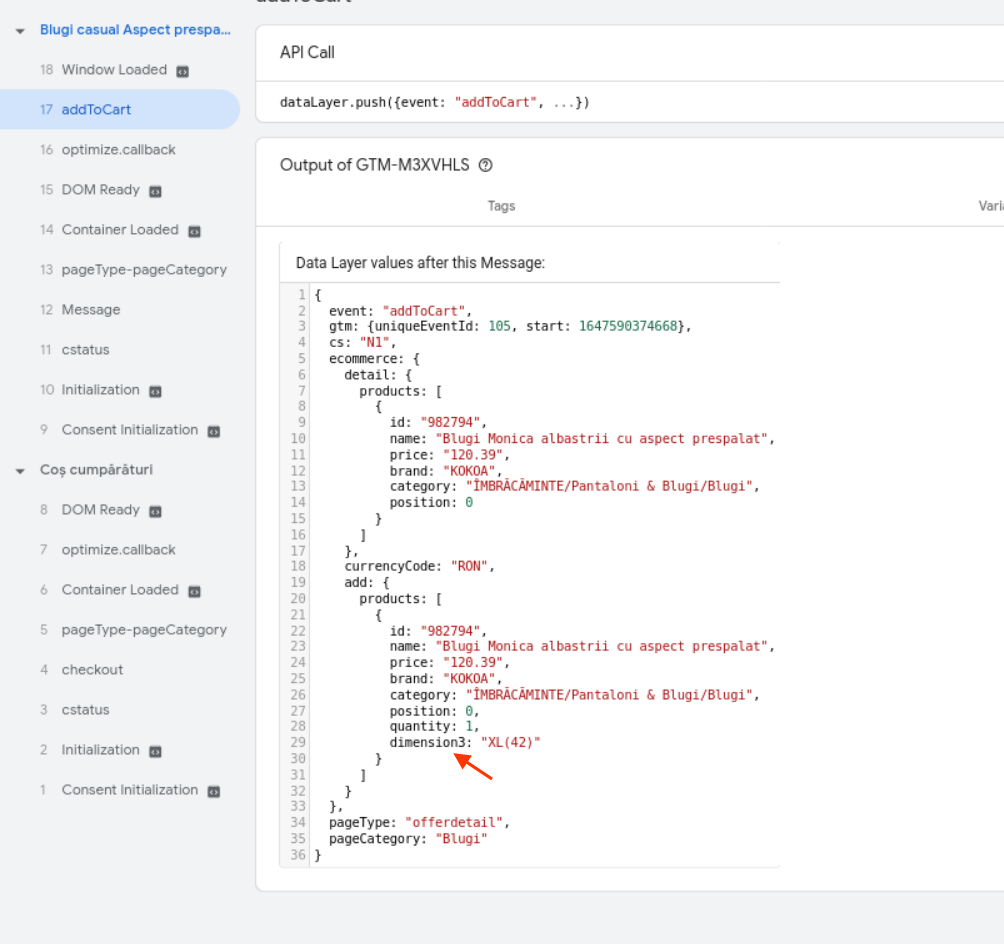
Task: Click the uniqueEventId value 105
Action: click(x=499, y=326)
